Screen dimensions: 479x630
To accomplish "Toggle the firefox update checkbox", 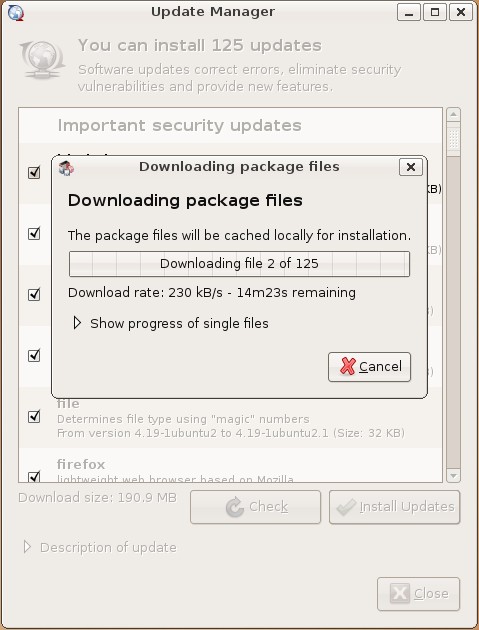I will pyautogui.click(x=34, y=476).
